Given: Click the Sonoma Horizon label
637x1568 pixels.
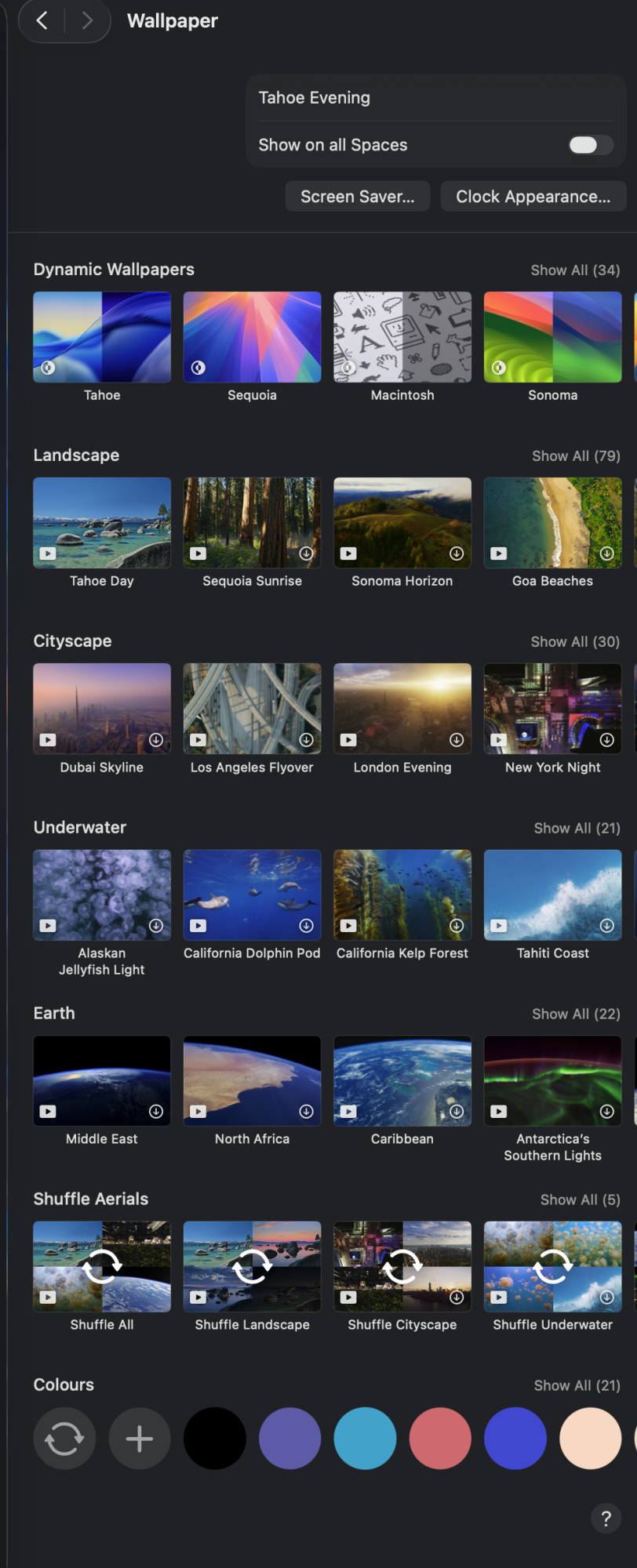Looking at the screenshot, I should [402, 581].
